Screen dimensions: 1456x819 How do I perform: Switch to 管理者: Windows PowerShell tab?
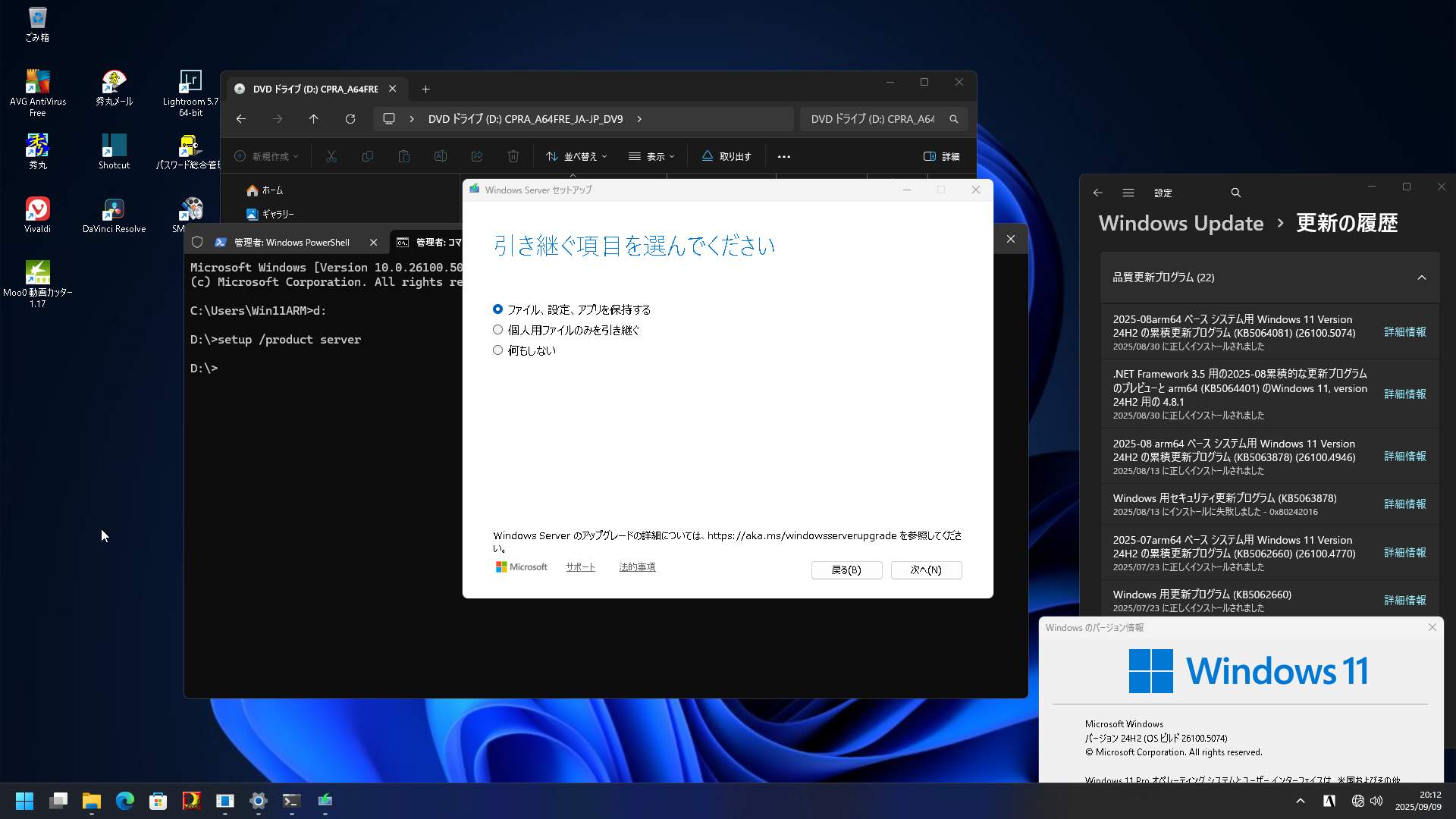(291, 242)
